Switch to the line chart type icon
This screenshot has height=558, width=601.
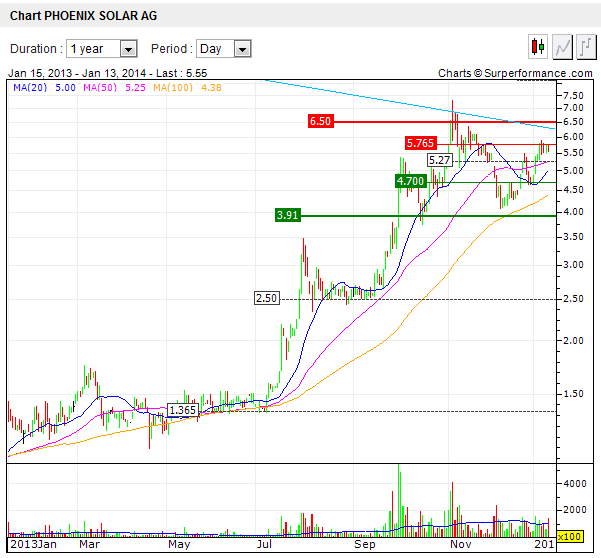click(562, 47)
